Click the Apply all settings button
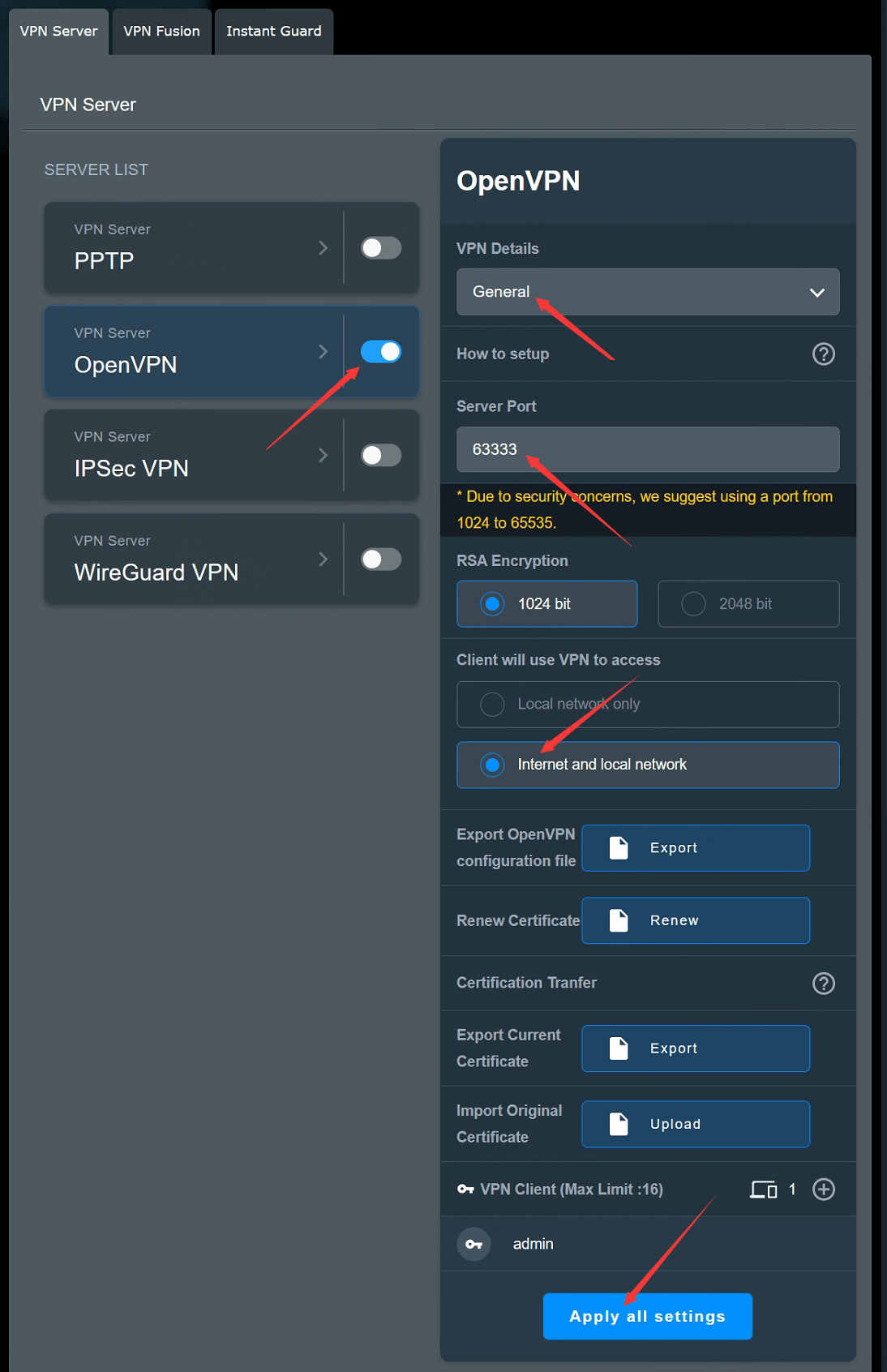This screenshot has width=887, height=1372. (648, 1316)
